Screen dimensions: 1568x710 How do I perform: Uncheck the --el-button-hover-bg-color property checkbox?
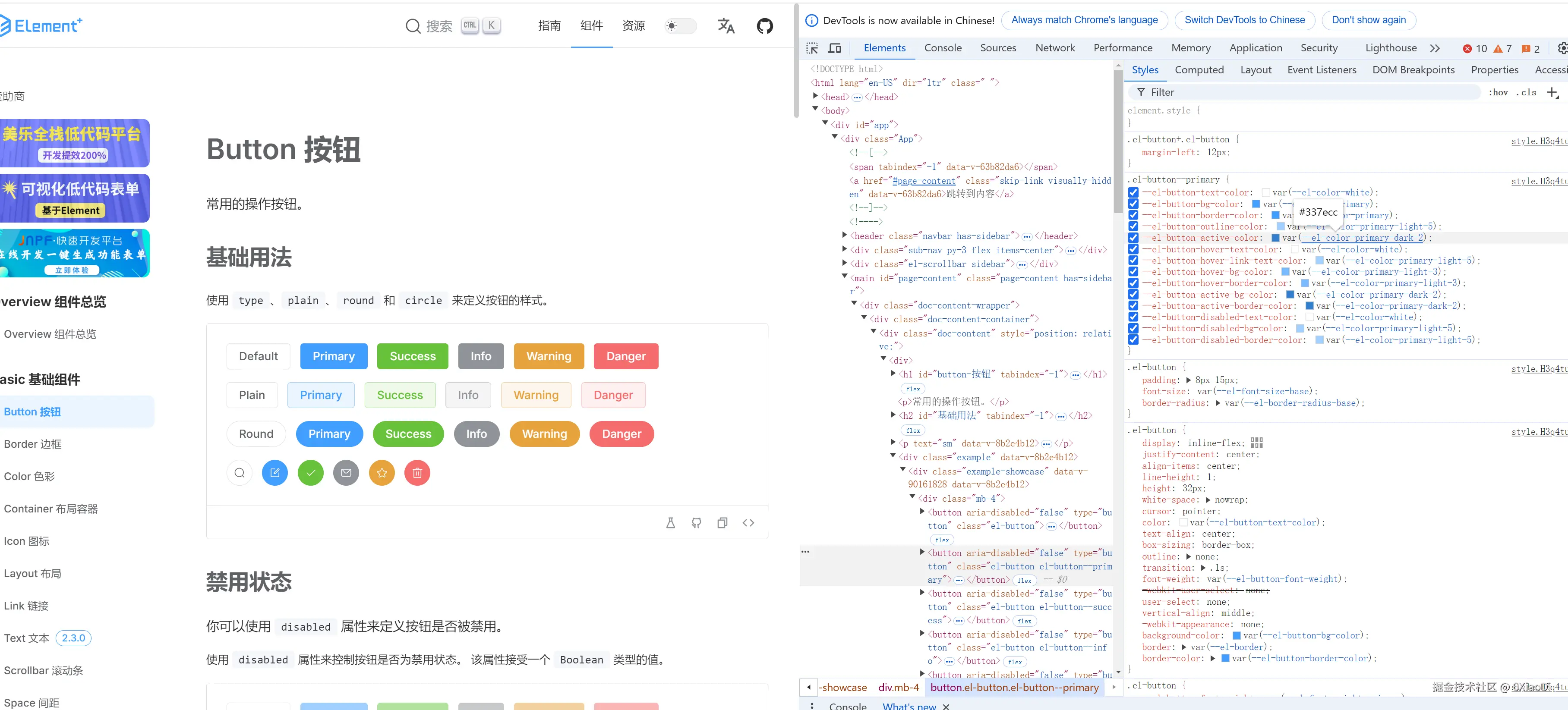click(1133, 272)
